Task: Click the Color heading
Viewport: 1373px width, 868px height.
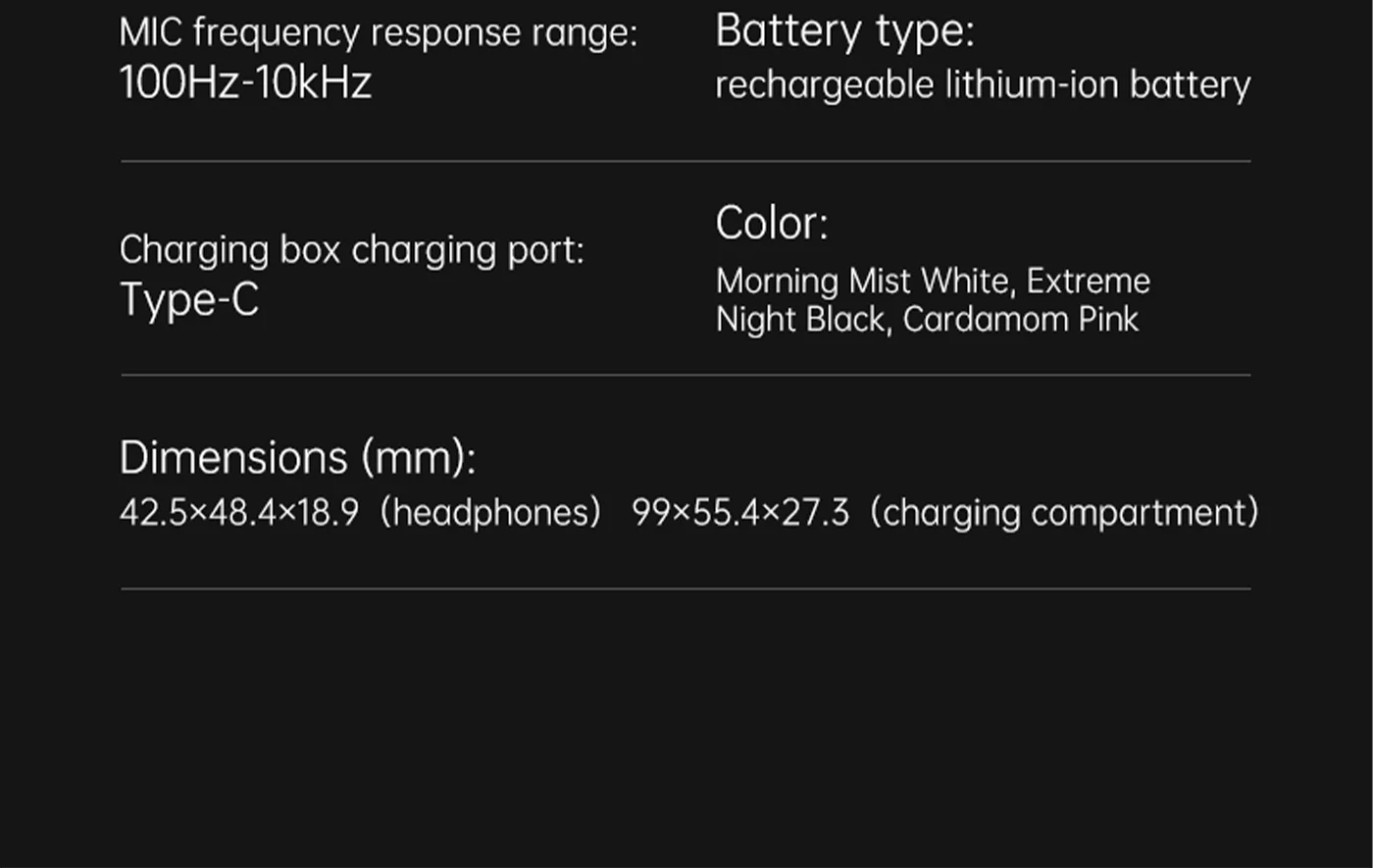Action: point(772,223)
